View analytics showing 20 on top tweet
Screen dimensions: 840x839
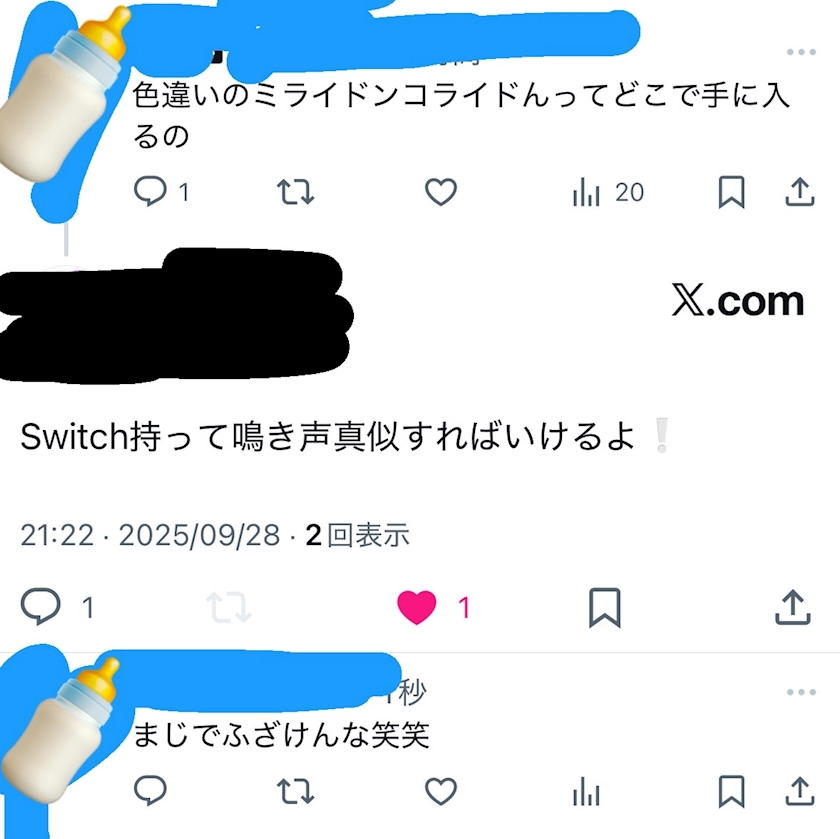608,192
